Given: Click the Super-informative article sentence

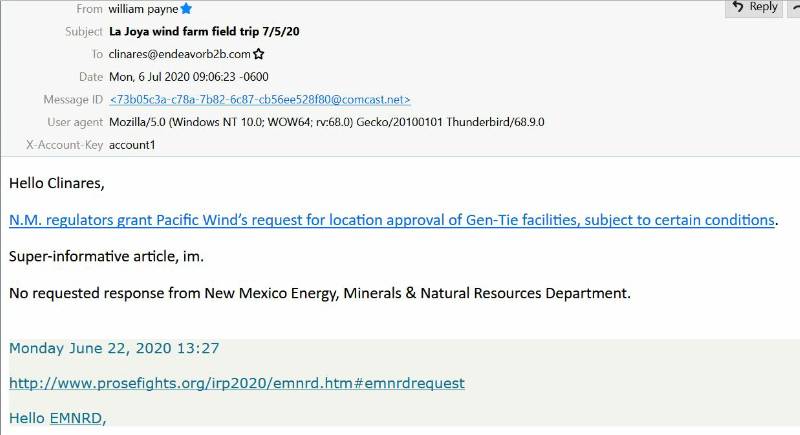Looking at the screenshot, I should pyautogui.click(x=107, y=256).
